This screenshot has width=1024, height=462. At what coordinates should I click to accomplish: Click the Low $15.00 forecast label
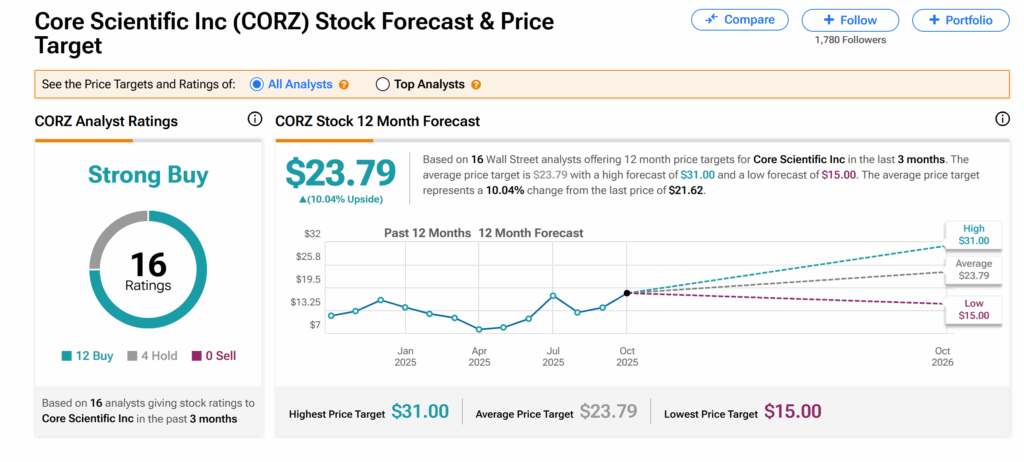973,309
